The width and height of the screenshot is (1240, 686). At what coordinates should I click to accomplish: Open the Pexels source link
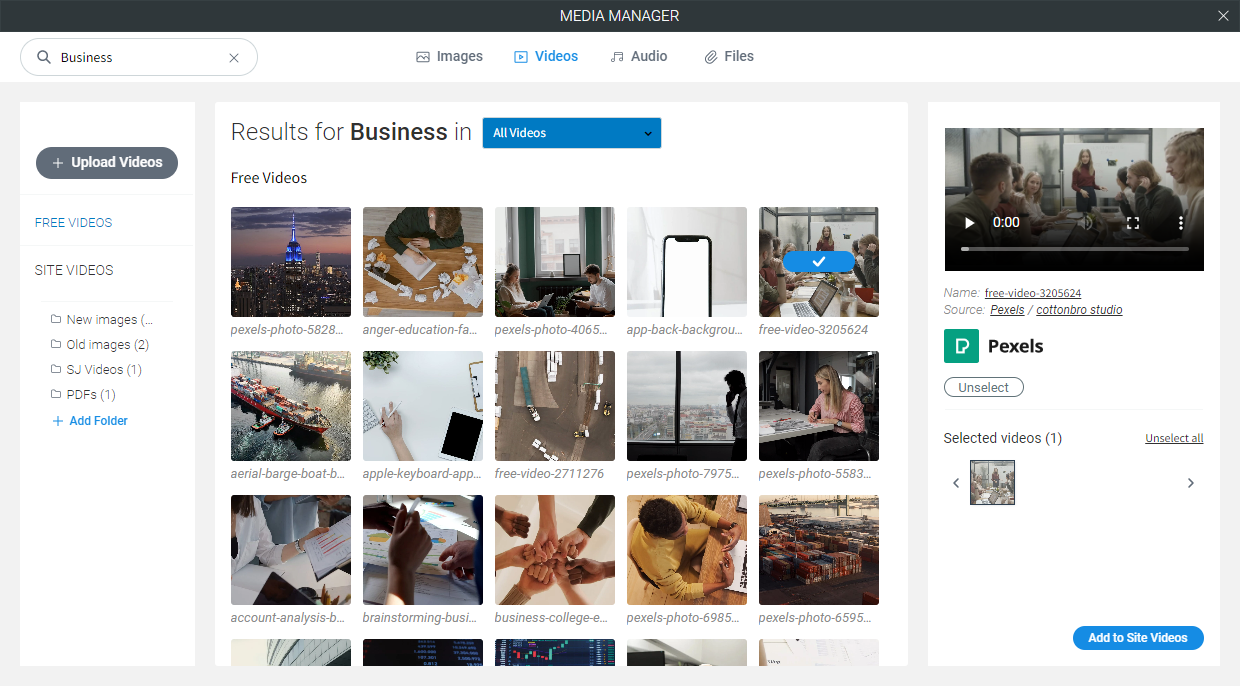pos(1007,310)
